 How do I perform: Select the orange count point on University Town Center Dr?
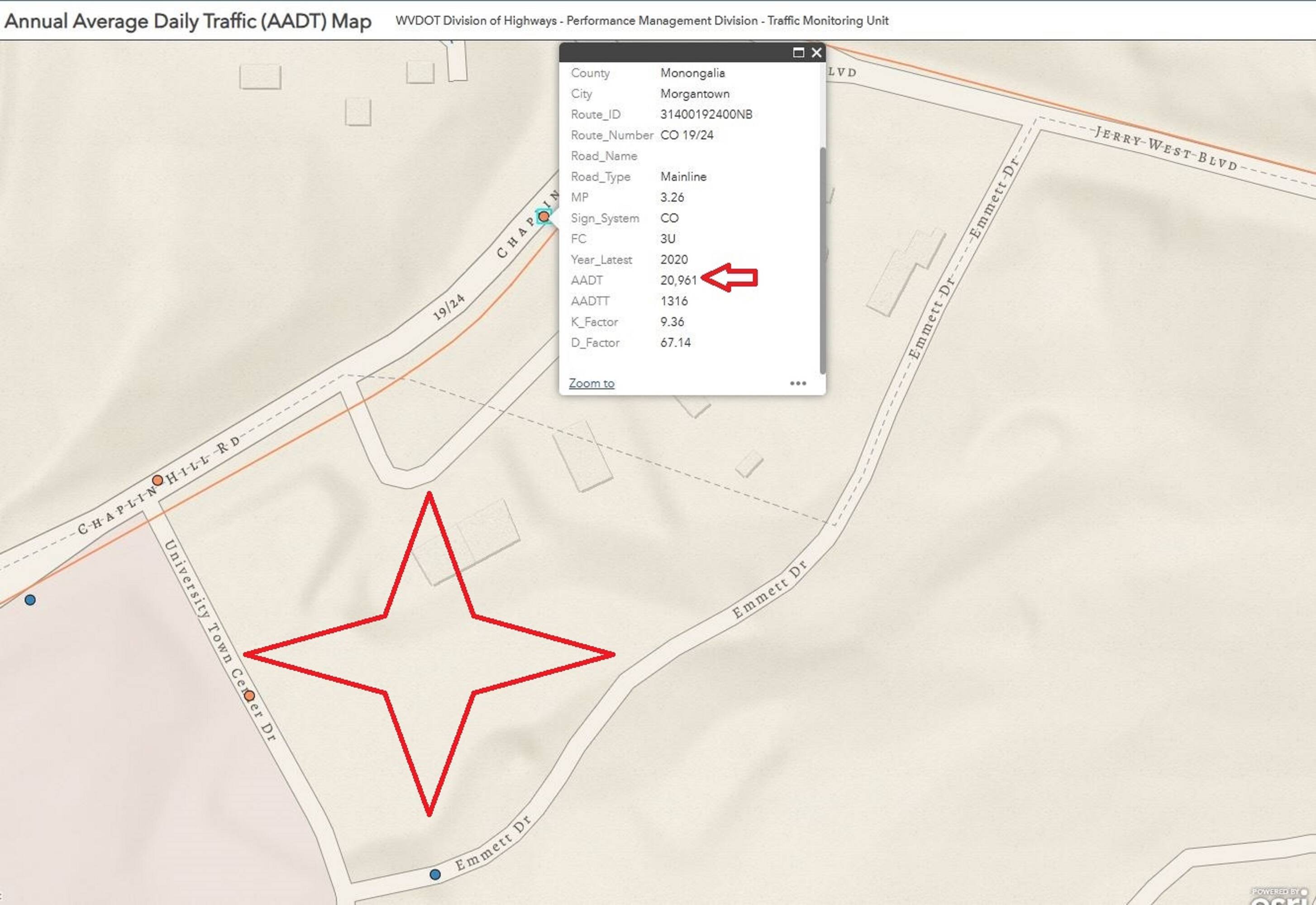[249, 696]
